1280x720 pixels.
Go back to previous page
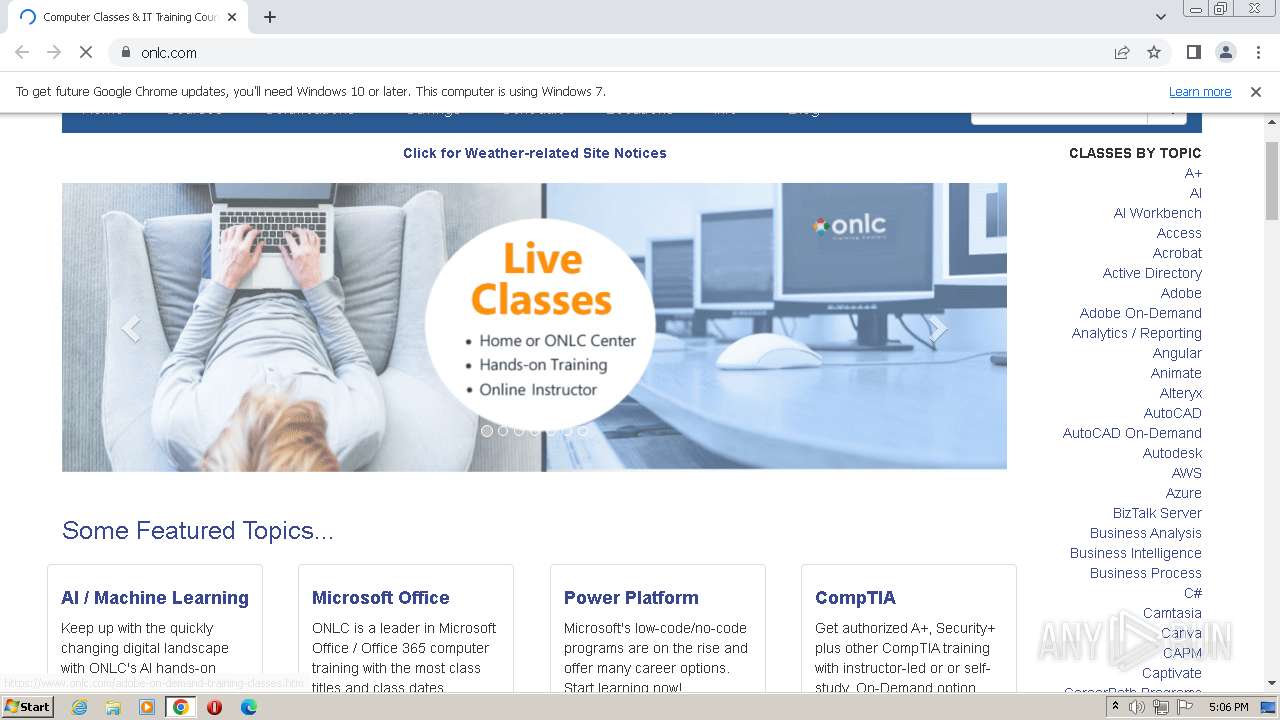[22, 52]
